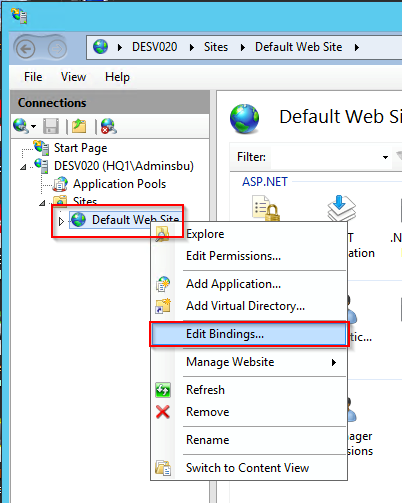
Task: Select Application Pools tree item
Action: [x=119, y=184]
